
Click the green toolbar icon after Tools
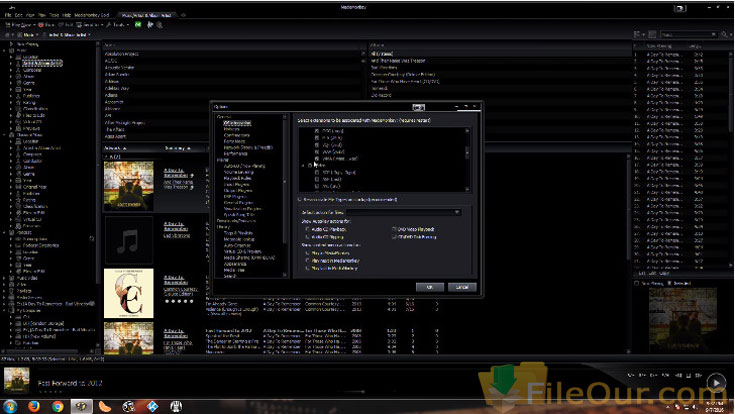point(138,24)
